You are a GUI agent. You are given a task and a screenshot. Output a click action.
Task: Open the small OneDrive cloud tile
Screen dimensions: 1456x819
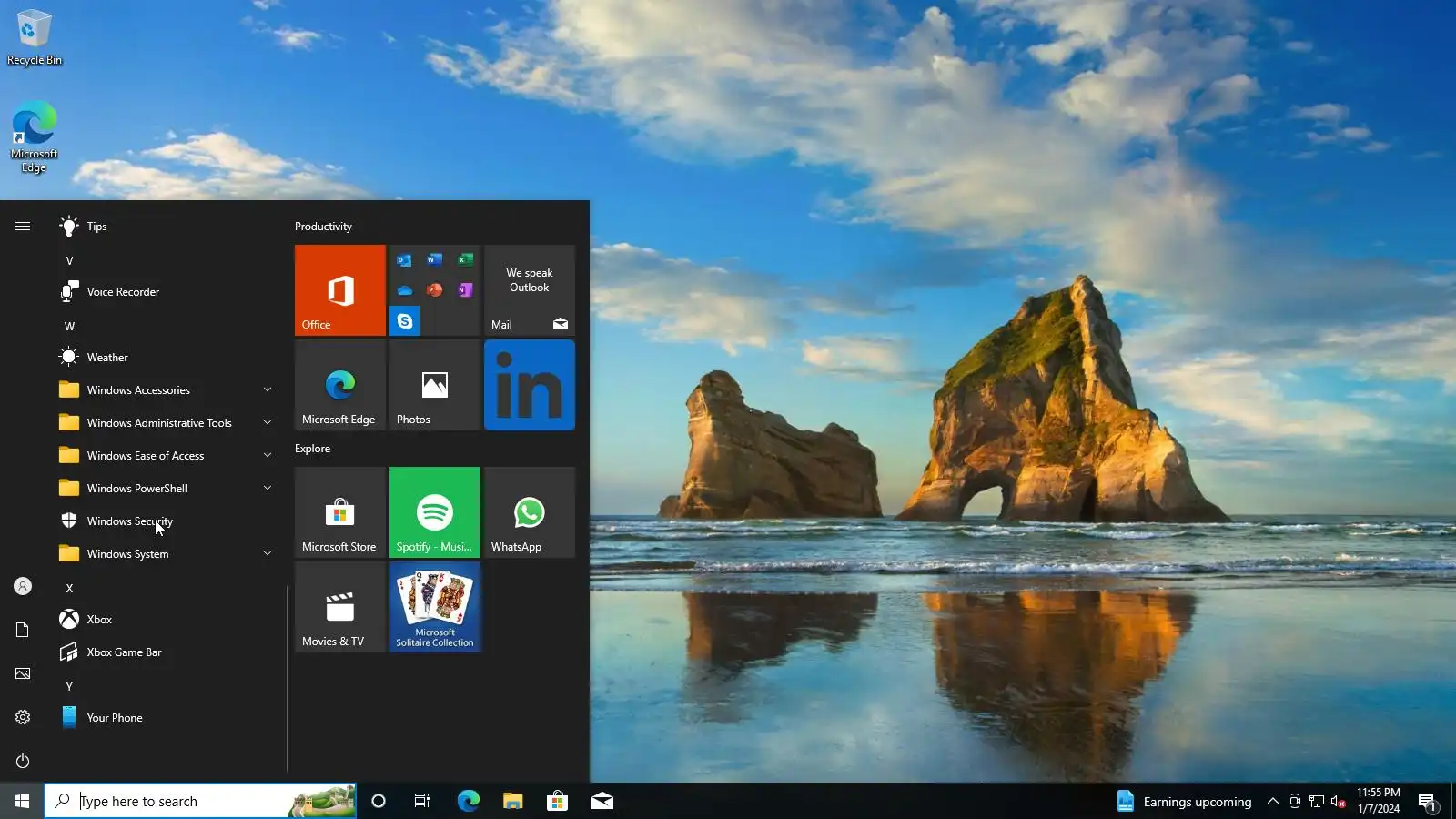coord(404,290)
